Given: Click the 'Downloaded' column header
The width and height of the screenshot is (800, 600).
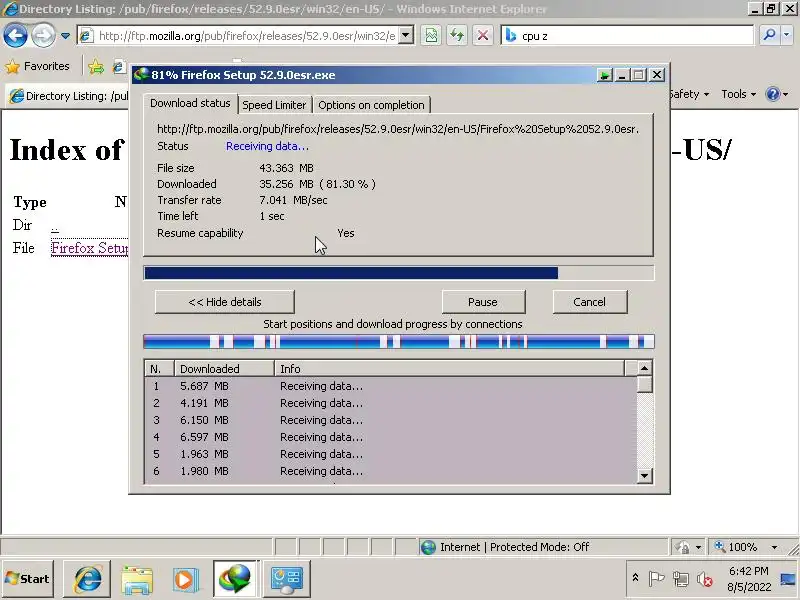Looking at the screenshot, I should pos(224,369).
